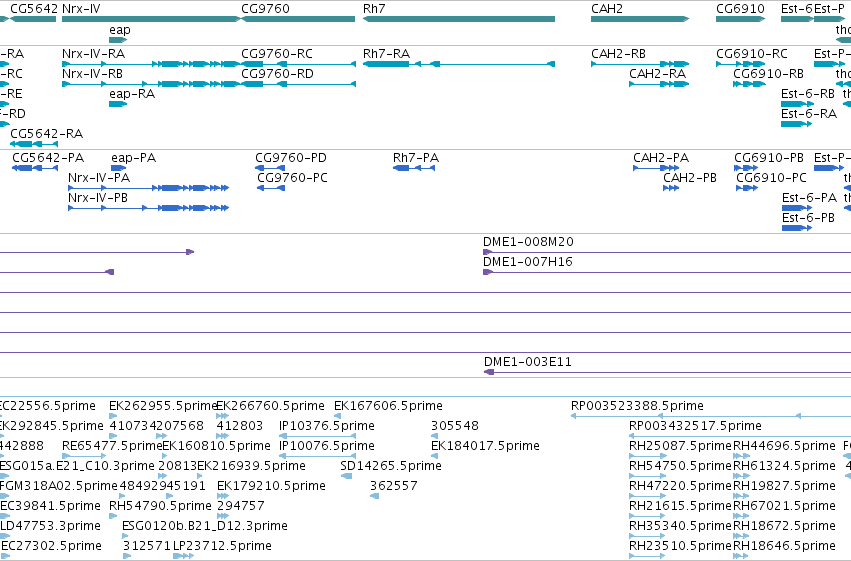The height and width of the screenshot is (561, 851).
Task: Select the IP10376.5prime EST feature
Action: coord(317,436)
